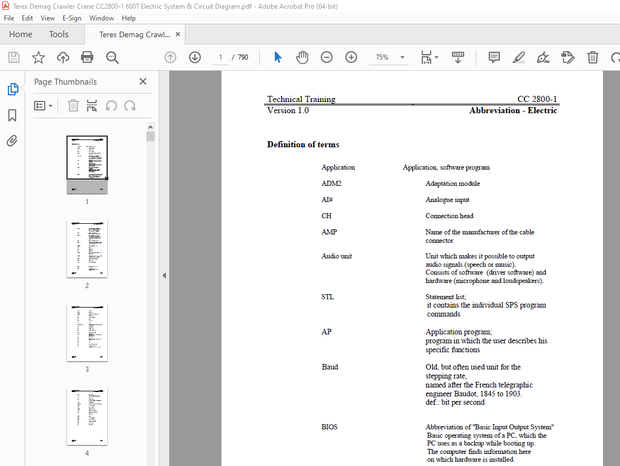Toggle the Bookmarks panel icon
This screenshot has height=466, width=620.
click(13, 115)
